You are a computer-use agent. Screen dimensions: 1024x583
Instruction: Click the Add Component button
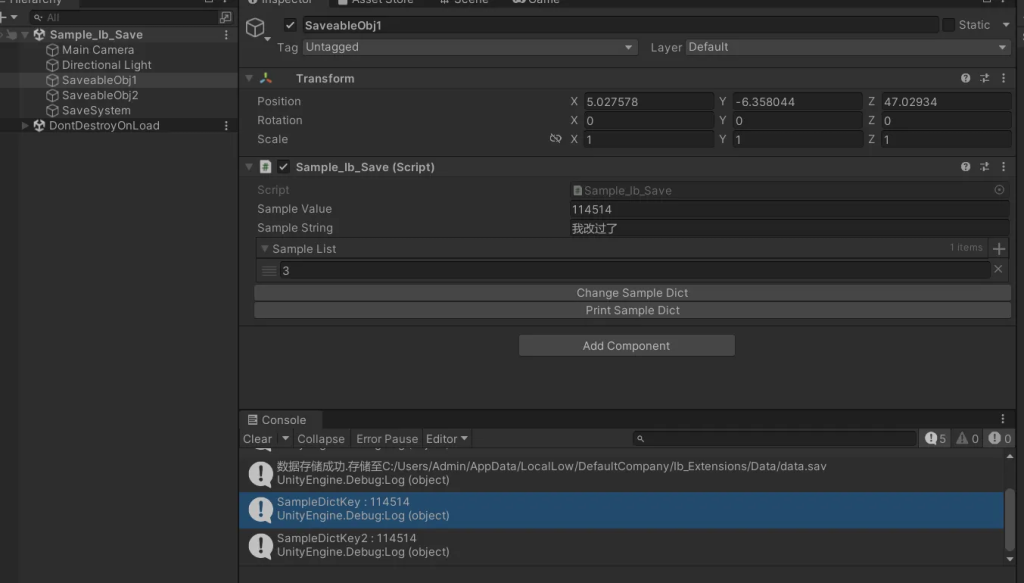click(x=626, y=345)
